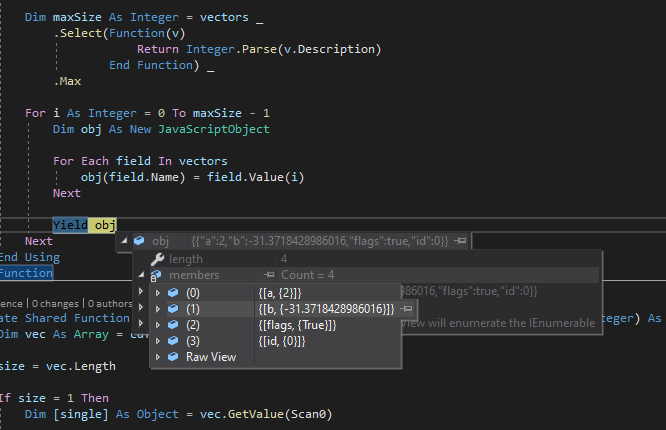Expand the (1) member entry
The width and height of the screenshot is (666, 430).
coord(157,309)
